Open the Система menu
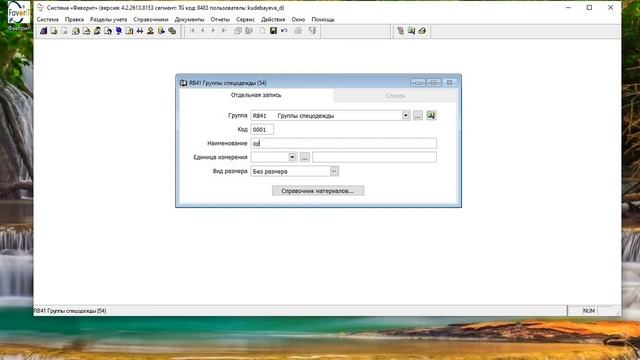Image resolution: width=640 pixels, height=360 pixels. tap(48, 20)
